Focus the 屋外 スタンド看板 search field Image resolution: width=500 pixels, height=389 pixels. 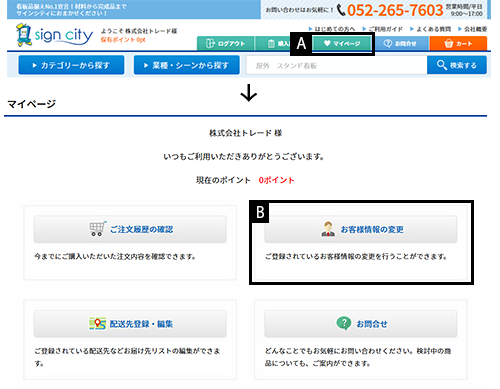[x=337, y=65]
